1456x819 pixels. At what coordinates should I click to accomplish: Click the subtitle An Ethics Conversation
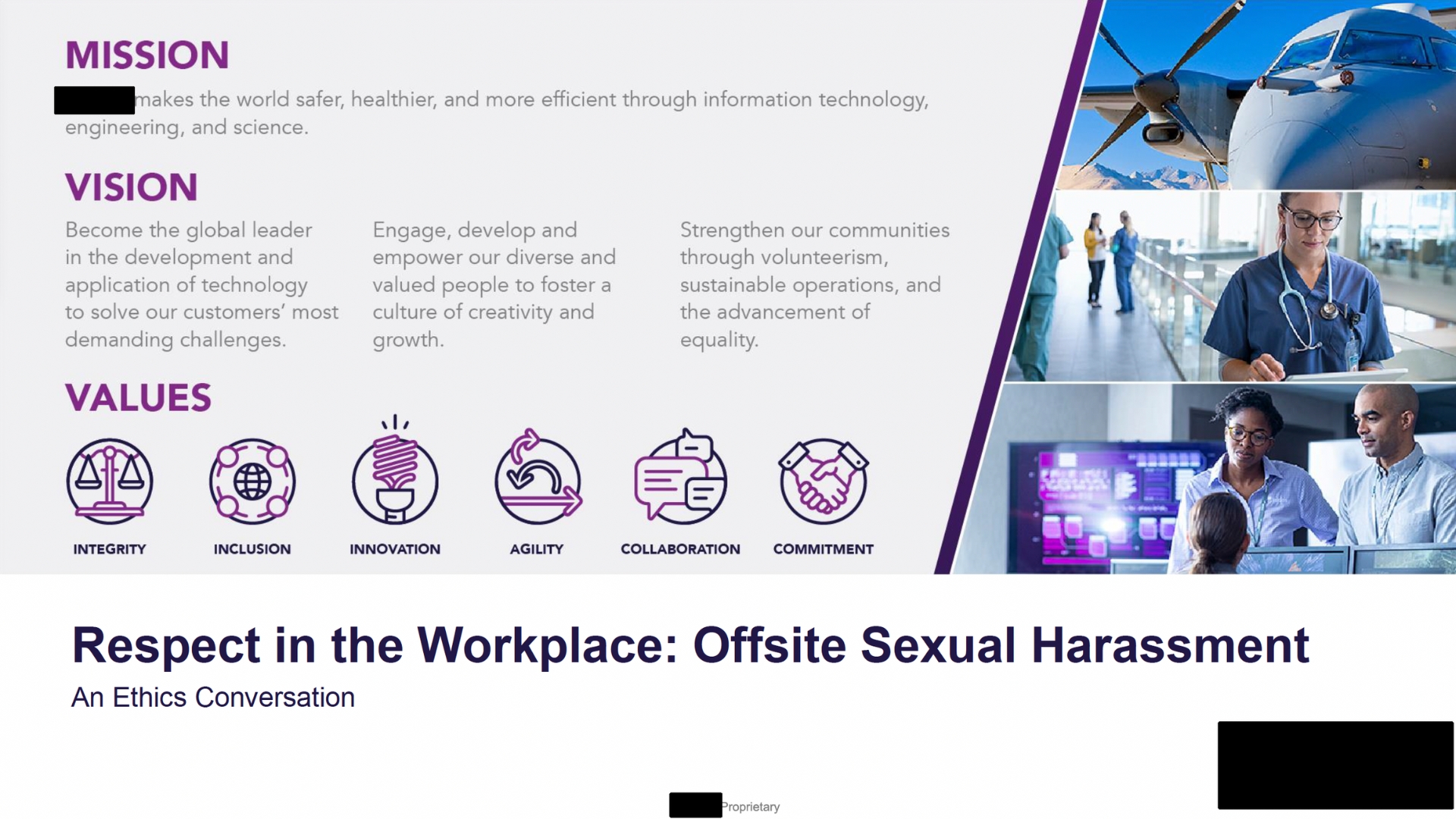[x=213, y=698]
